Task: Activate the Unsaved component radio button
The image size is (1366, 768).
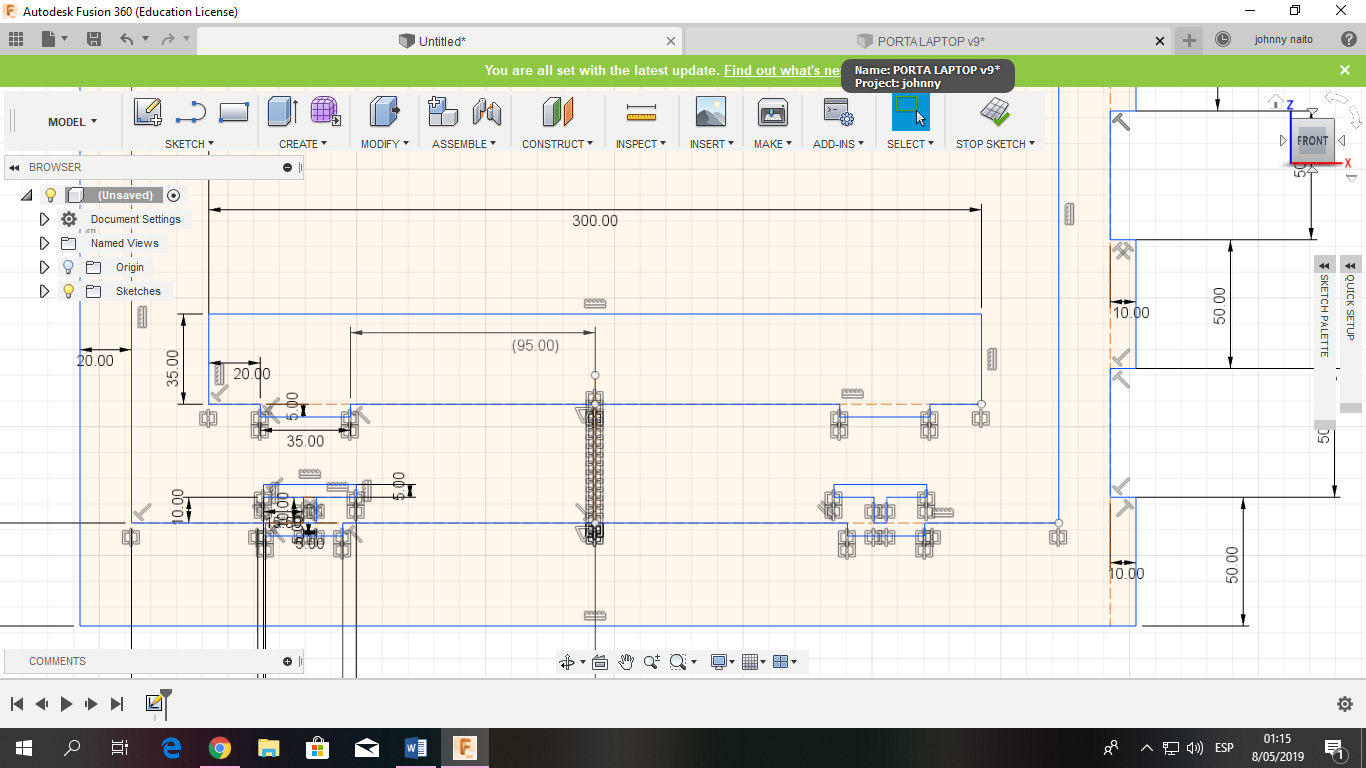Action: [174, 195]
